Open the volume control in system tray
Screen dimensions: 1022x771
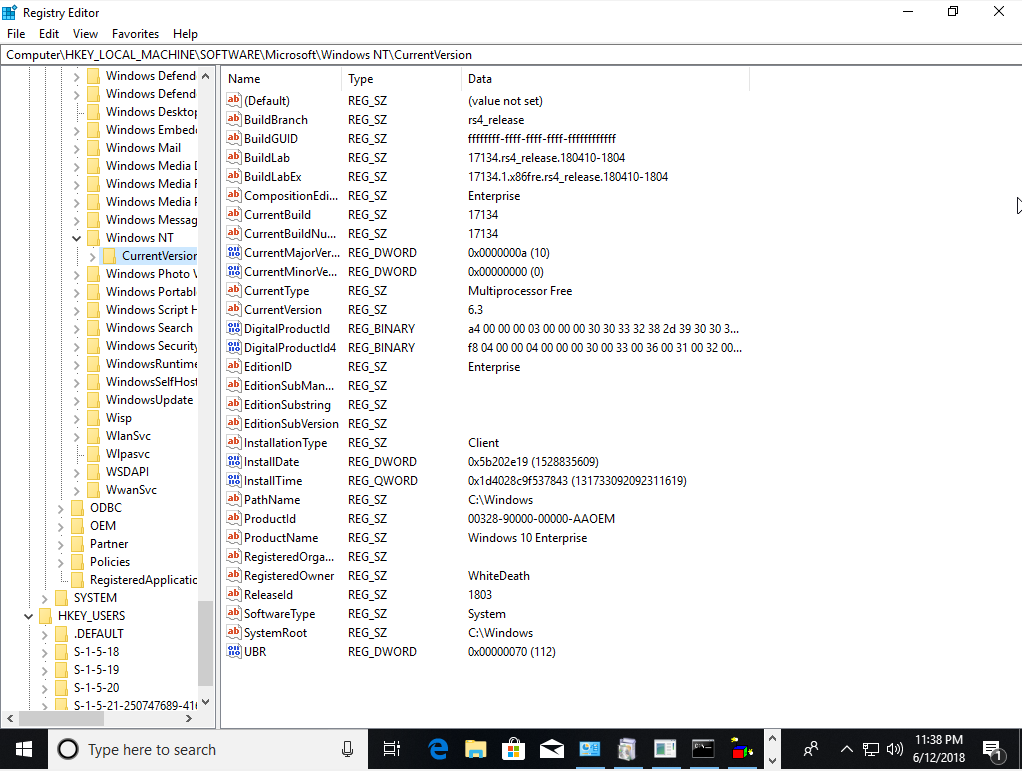point(895,749)
